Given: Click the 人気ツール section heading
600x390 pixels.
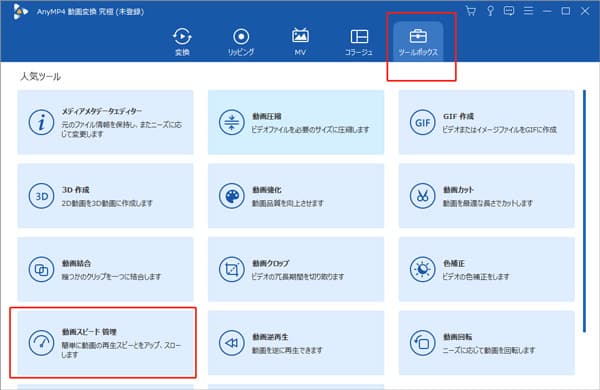Looking at the screenshot, I should pos(41,77).
